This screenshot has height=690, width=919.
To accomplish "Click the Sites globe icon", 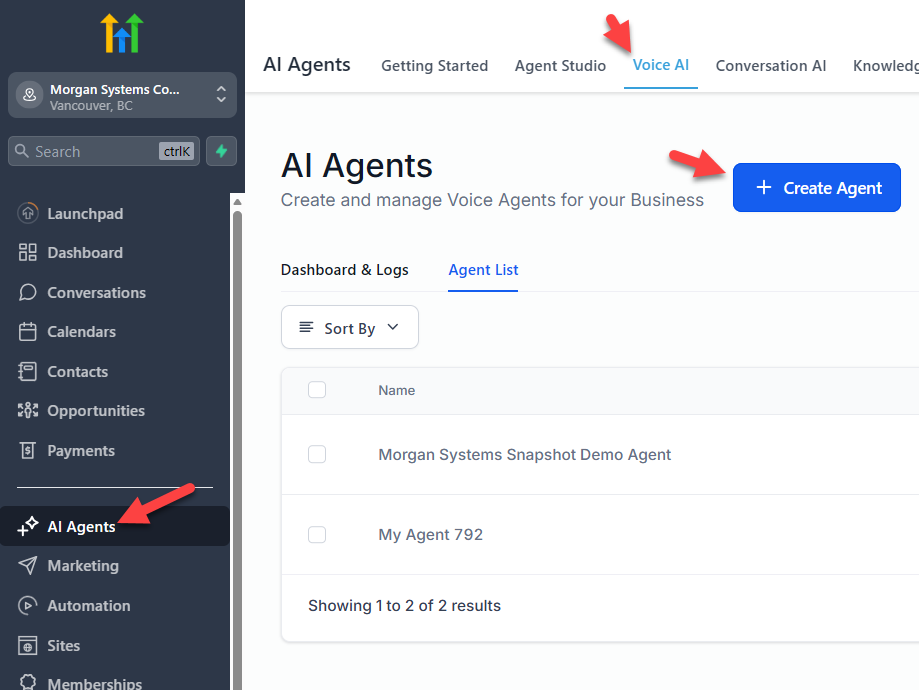I will [x=28, y=645].
